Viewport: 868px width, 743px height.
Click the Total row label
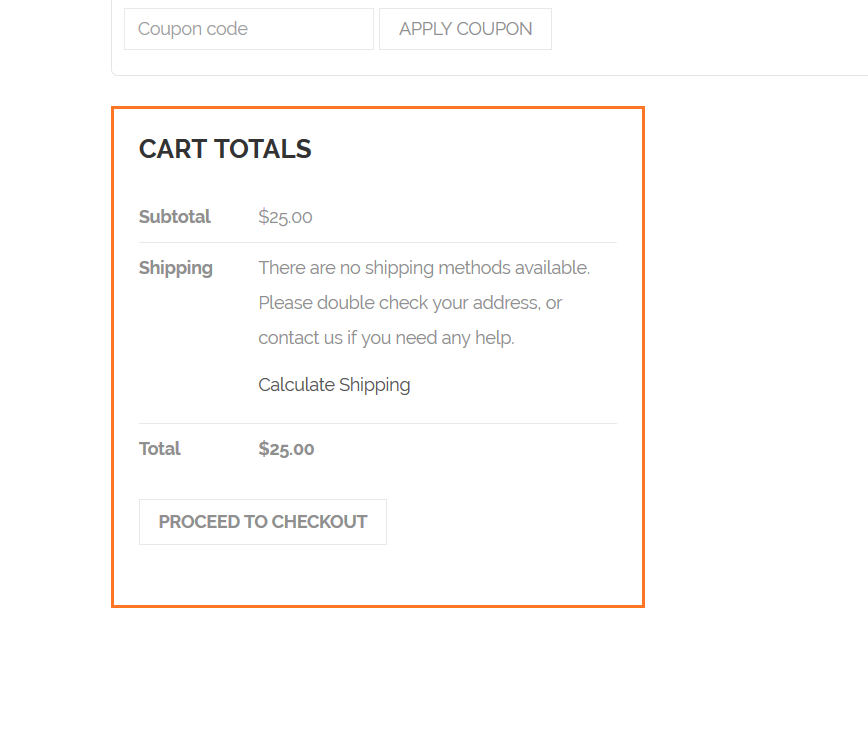point(160,449)
